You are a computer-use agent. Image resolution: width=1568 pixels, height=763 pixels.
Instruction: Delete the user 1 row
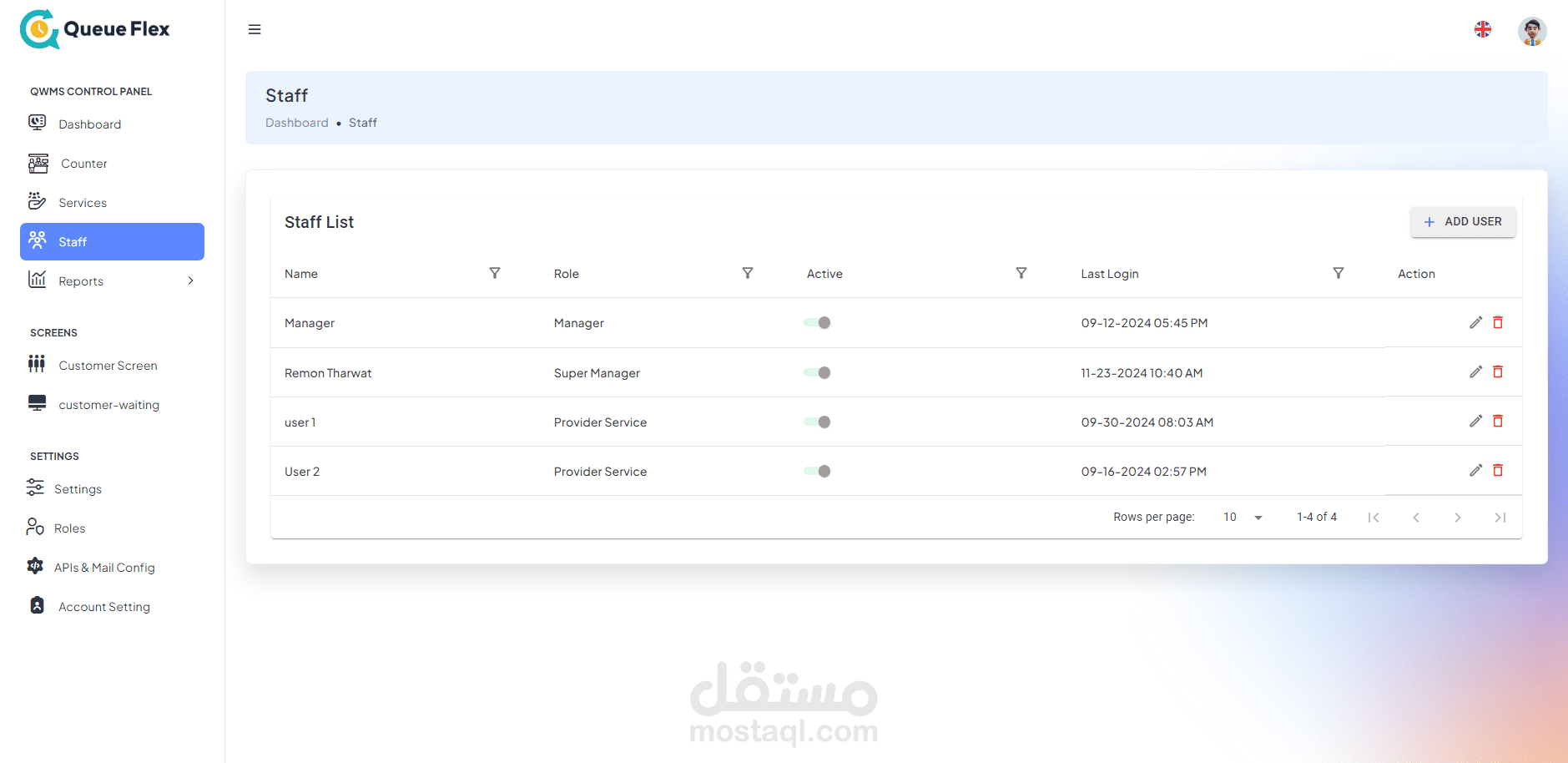1498,421
